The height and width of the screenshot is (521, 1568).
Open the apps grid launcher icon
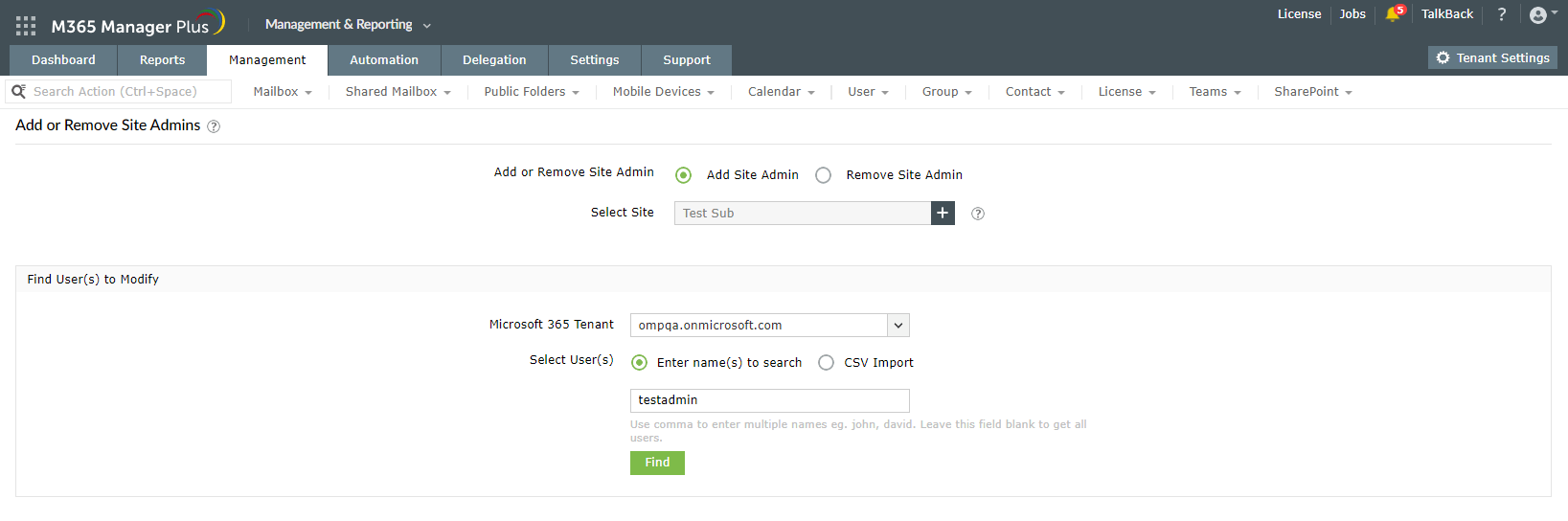pos(26,26)
